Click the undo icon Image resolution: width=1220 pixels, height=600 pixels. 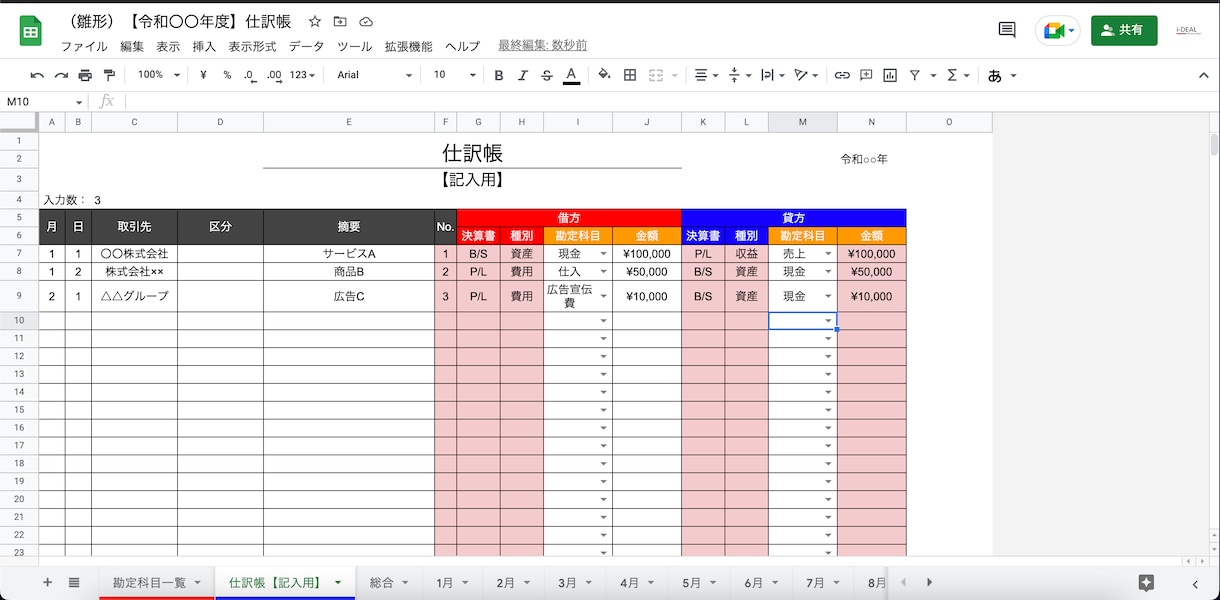click(x=37, y=75)
